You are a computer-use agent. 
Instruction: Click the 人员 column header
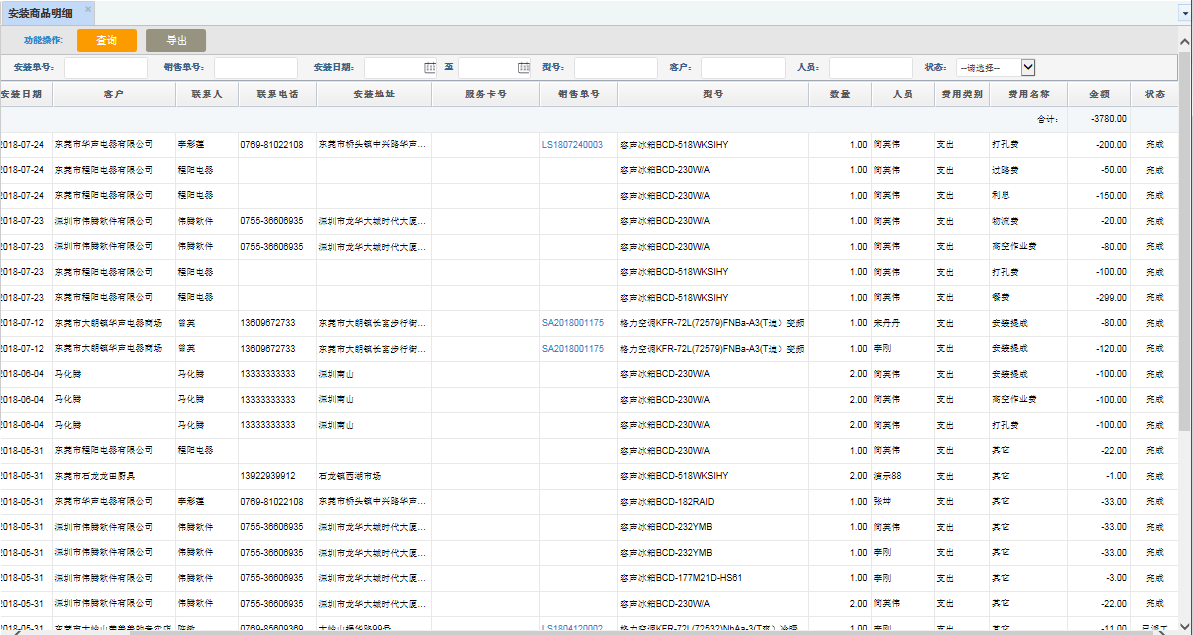coord(903,94)
